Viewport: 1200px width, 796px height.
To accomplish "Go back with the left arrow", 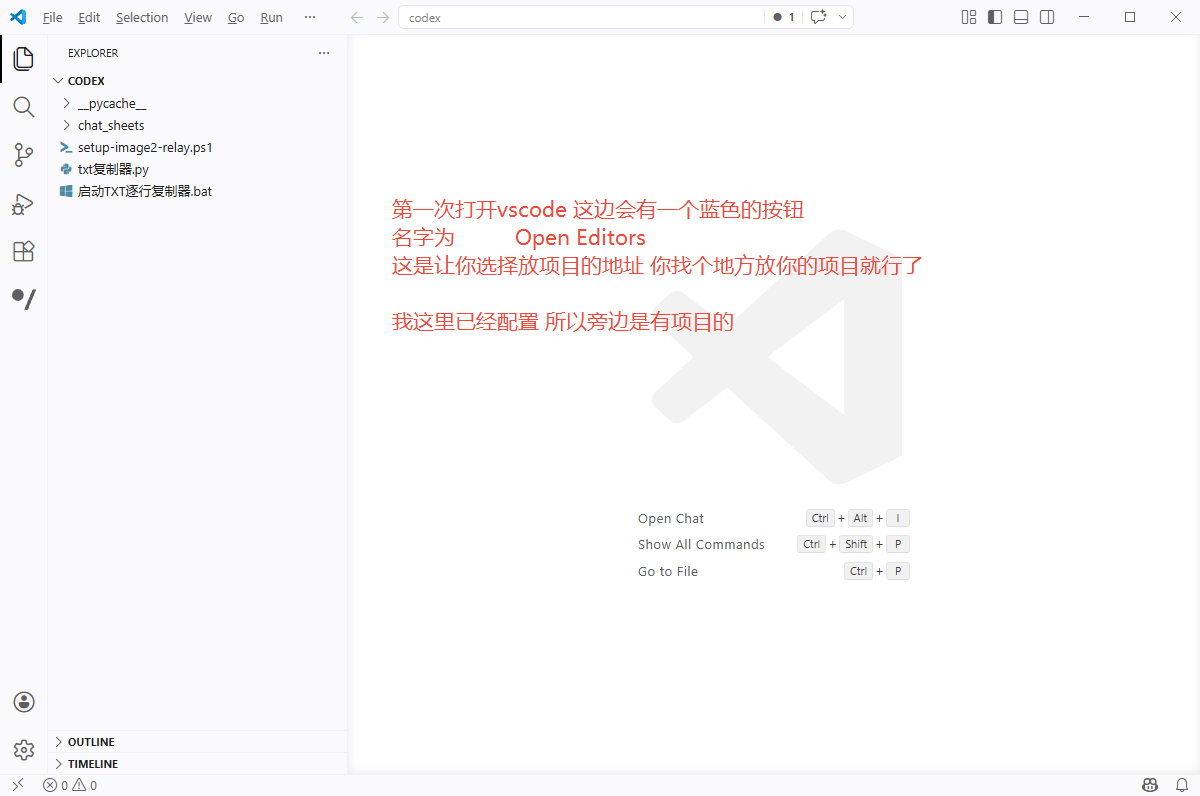I will pos(357,17).
